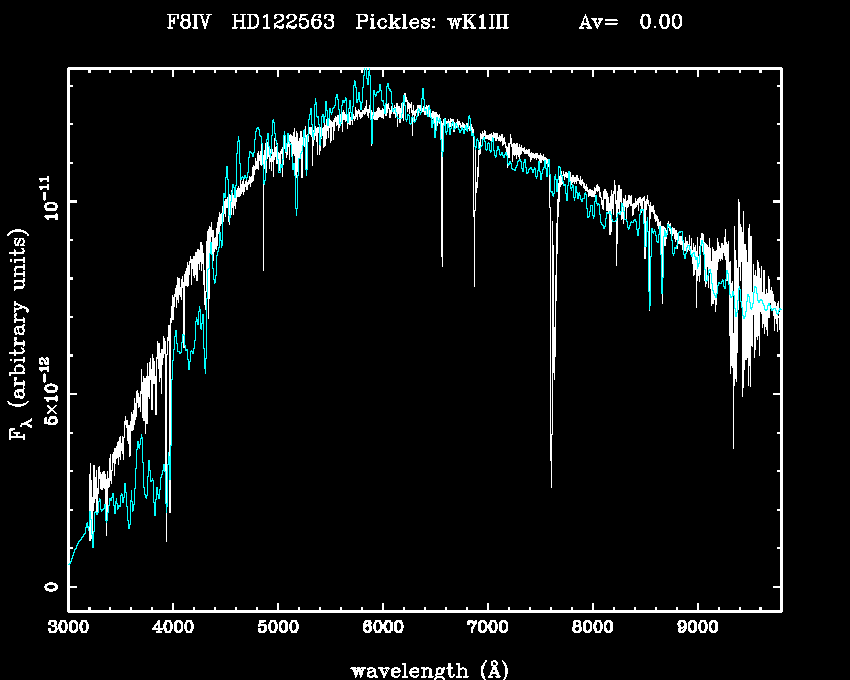Click the 9000 wavelength tick label
The image size is (850, 680).
tap(697, 629)
